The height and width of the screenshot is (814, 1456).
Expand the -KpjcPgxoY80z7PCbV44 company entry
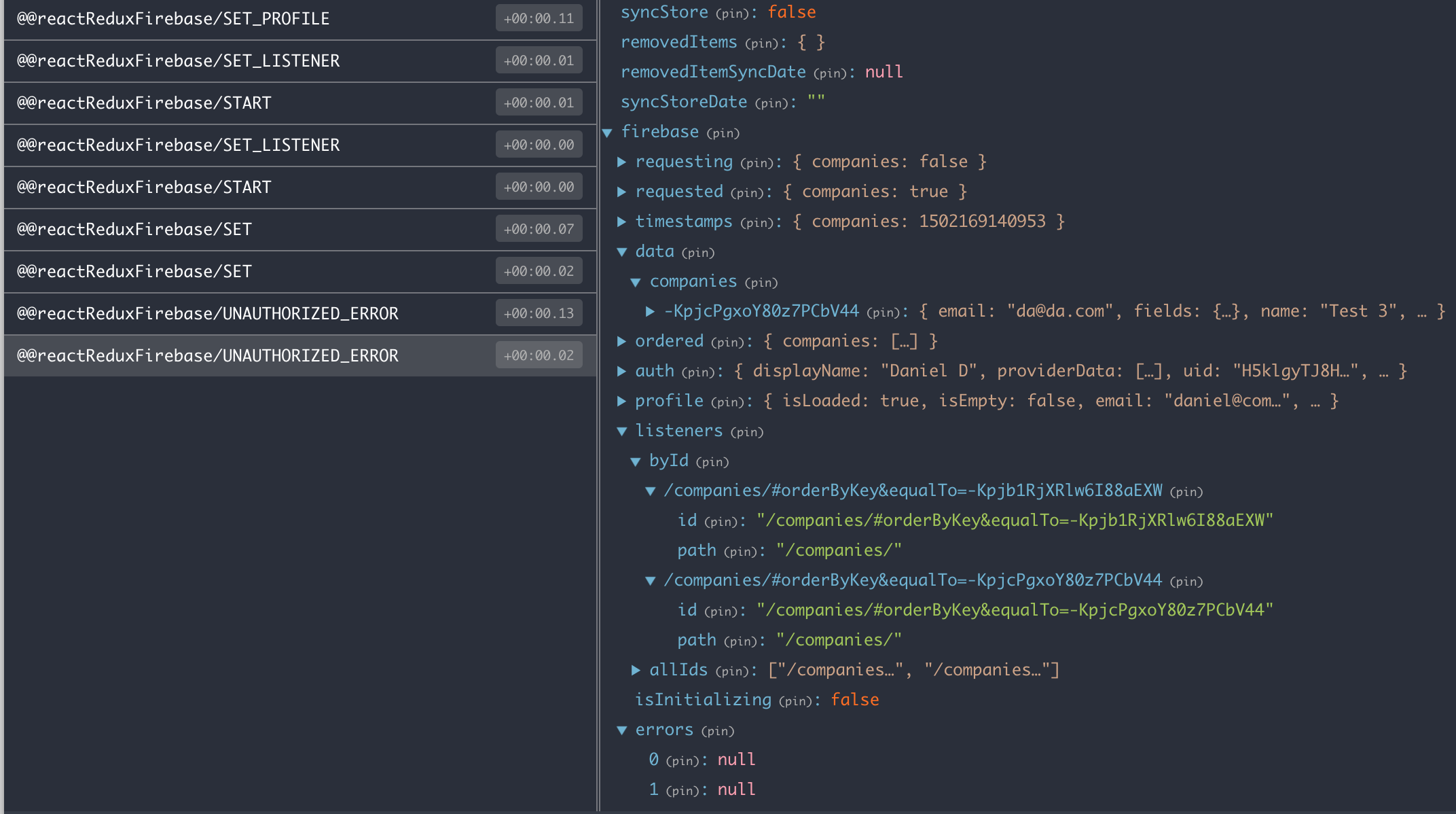pos(650,311)
